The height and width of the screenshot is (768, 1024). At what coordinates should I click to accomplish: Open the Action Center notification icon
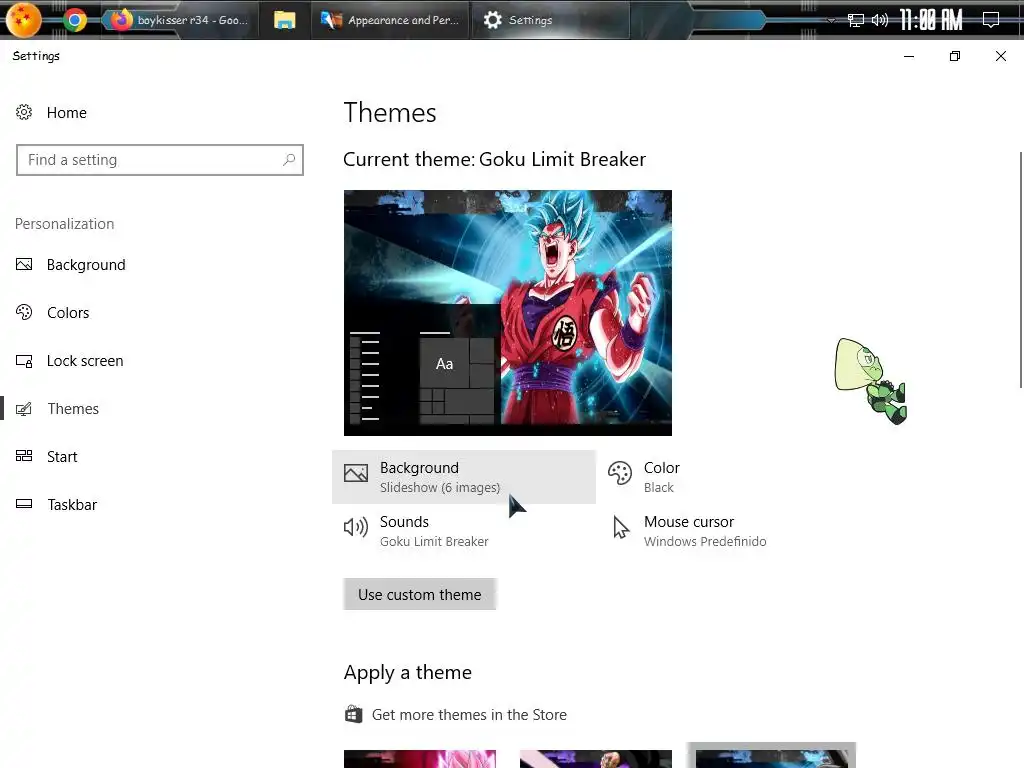(991, 20)
